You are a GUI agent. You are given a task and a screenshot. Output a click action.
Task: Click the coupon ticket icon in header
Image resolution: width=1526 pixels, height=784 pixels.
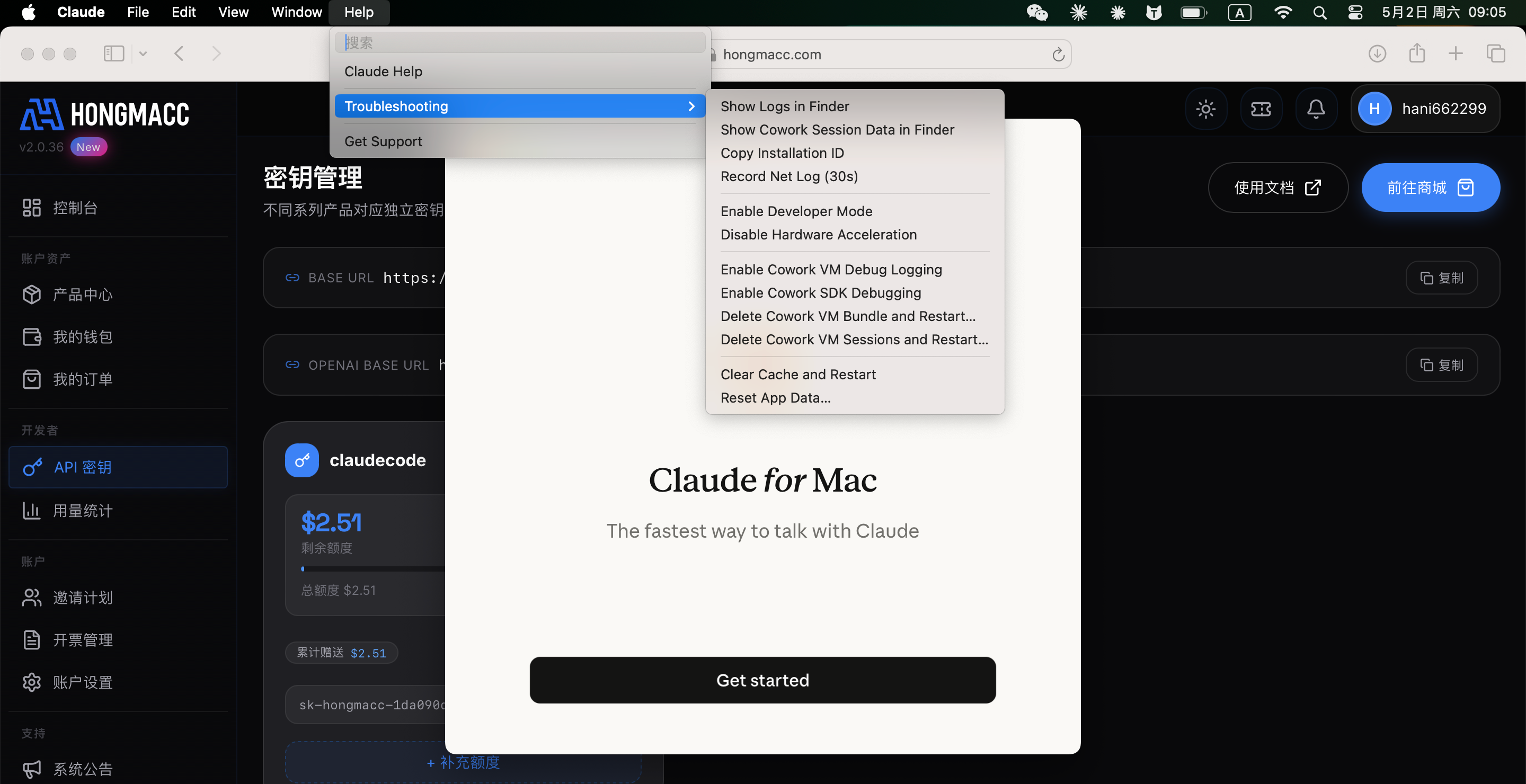click(1261, 109)
